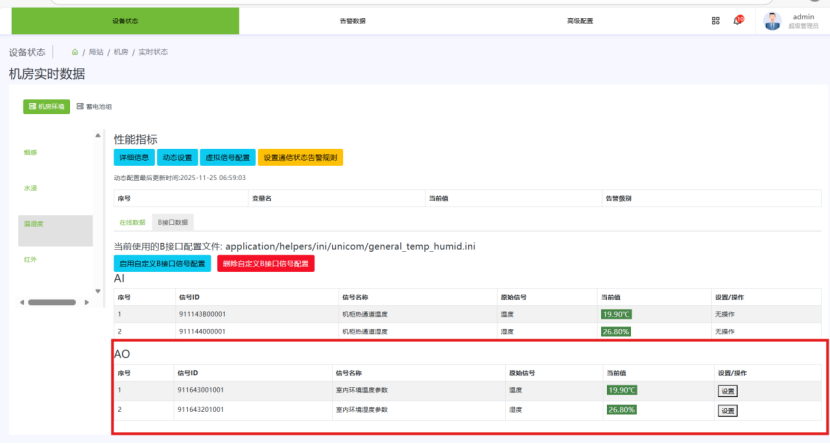Open 虚拟信号配置 settings

(227, 157)
